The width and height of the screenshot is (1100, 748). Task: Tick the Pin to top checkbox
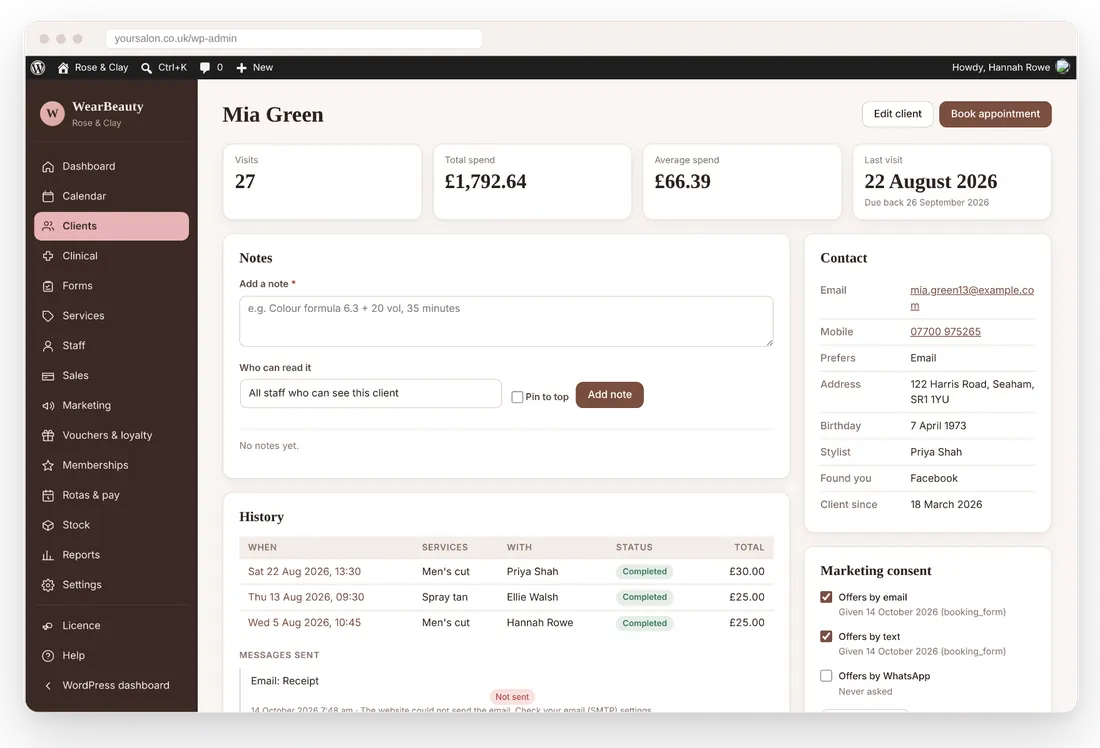[517, 397]
